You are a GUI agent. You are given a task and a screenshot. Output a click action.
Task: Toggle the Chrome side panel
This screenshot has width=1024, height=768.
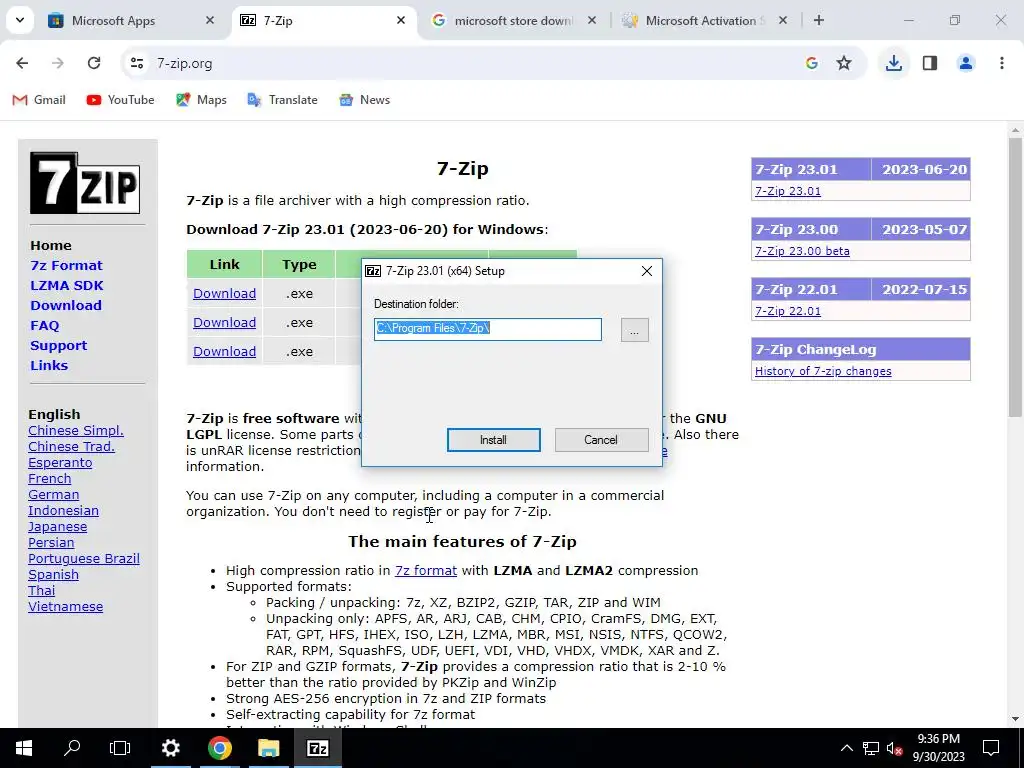point(930,63)
